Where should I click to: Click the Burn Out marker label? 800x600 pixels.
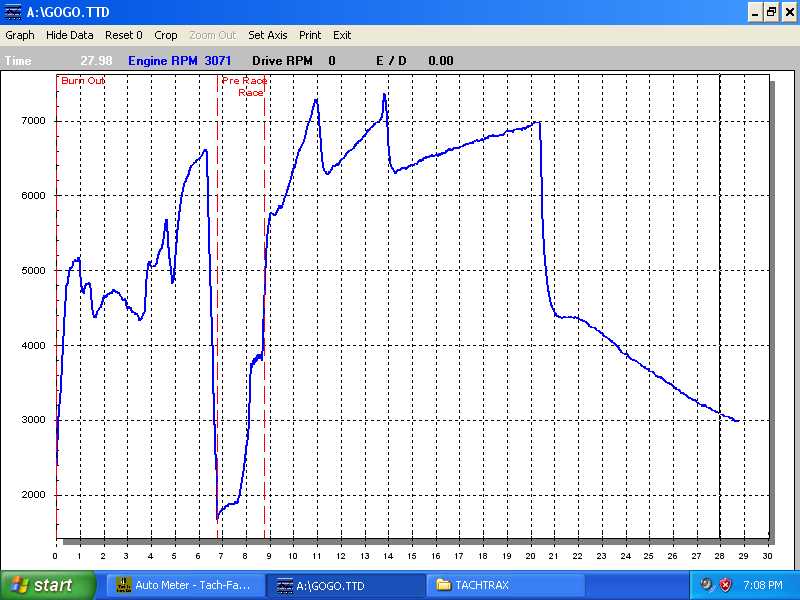pos(83,81)
